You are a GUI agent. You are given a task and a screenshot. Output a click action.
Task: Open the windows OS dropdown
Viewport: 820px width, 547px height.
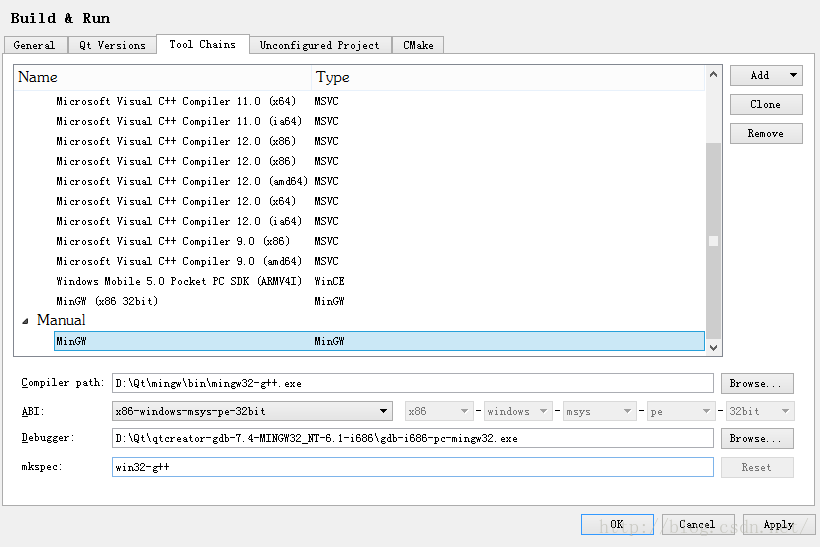pyautogui.click(x=518, y=411)
